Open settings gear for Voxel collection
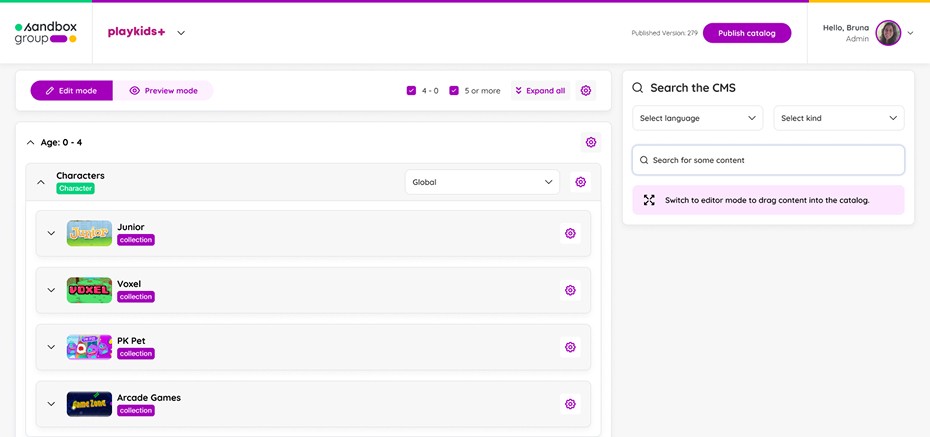The height and width of the screenshot is (437, 930). coord(570,291)
